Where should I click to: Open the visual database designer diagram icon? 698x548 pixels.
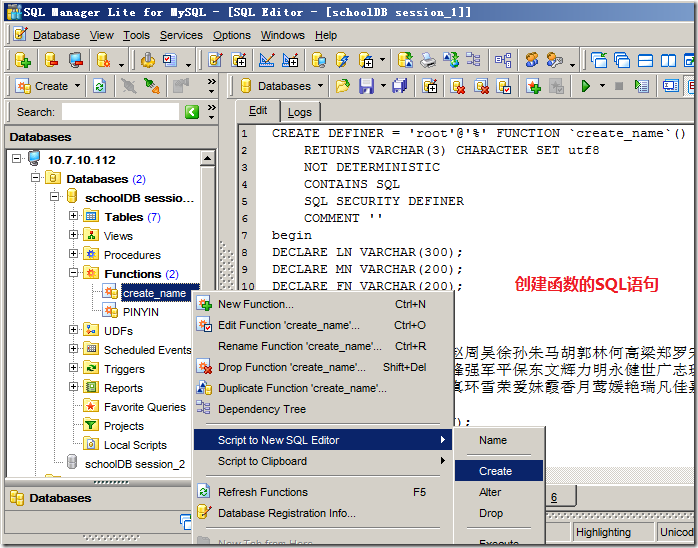(503, 60)
